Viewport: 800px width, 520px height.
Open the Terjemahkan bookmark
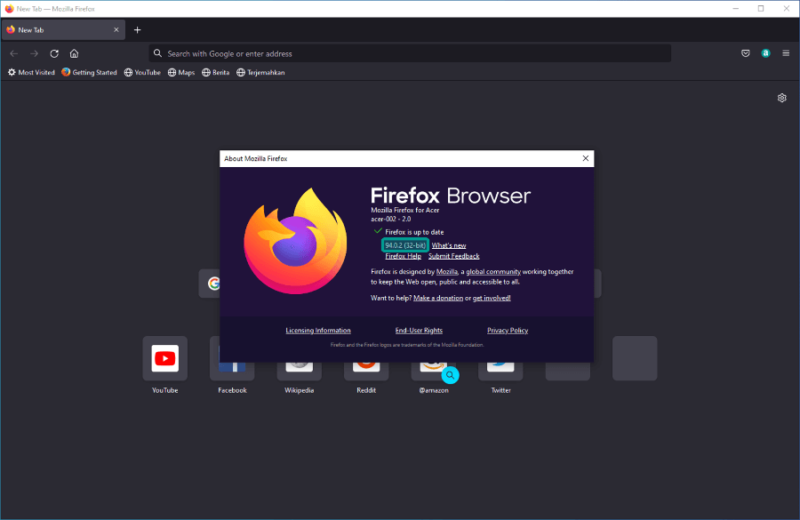click(261, 72)
